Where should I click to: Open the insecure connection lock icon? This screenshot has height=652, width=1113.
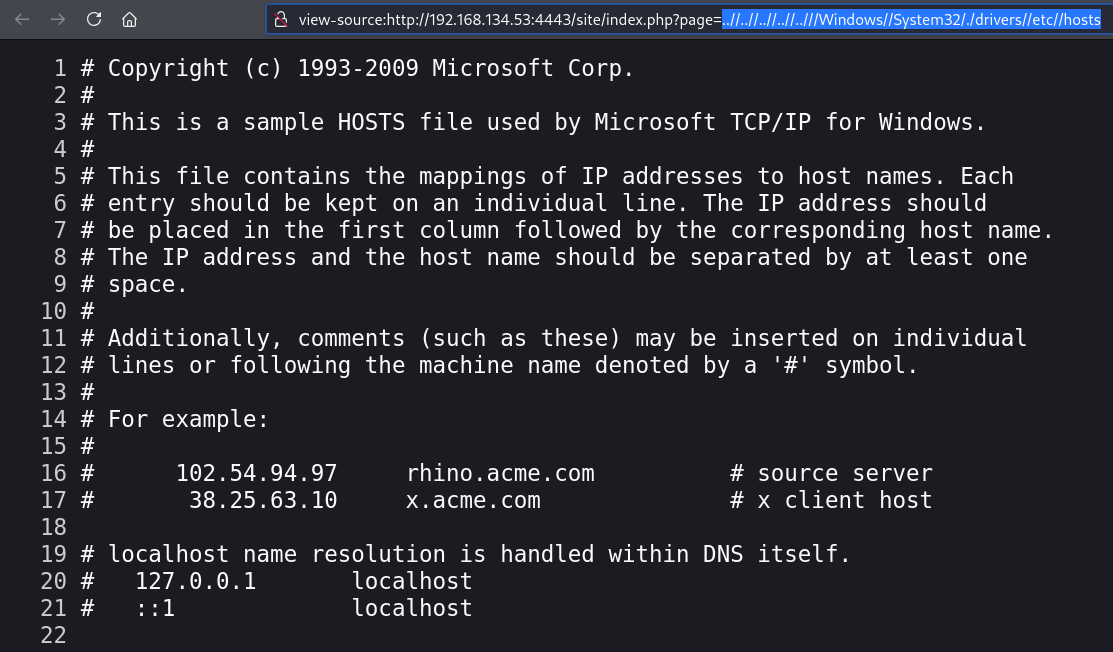click(x=281, y=19)
